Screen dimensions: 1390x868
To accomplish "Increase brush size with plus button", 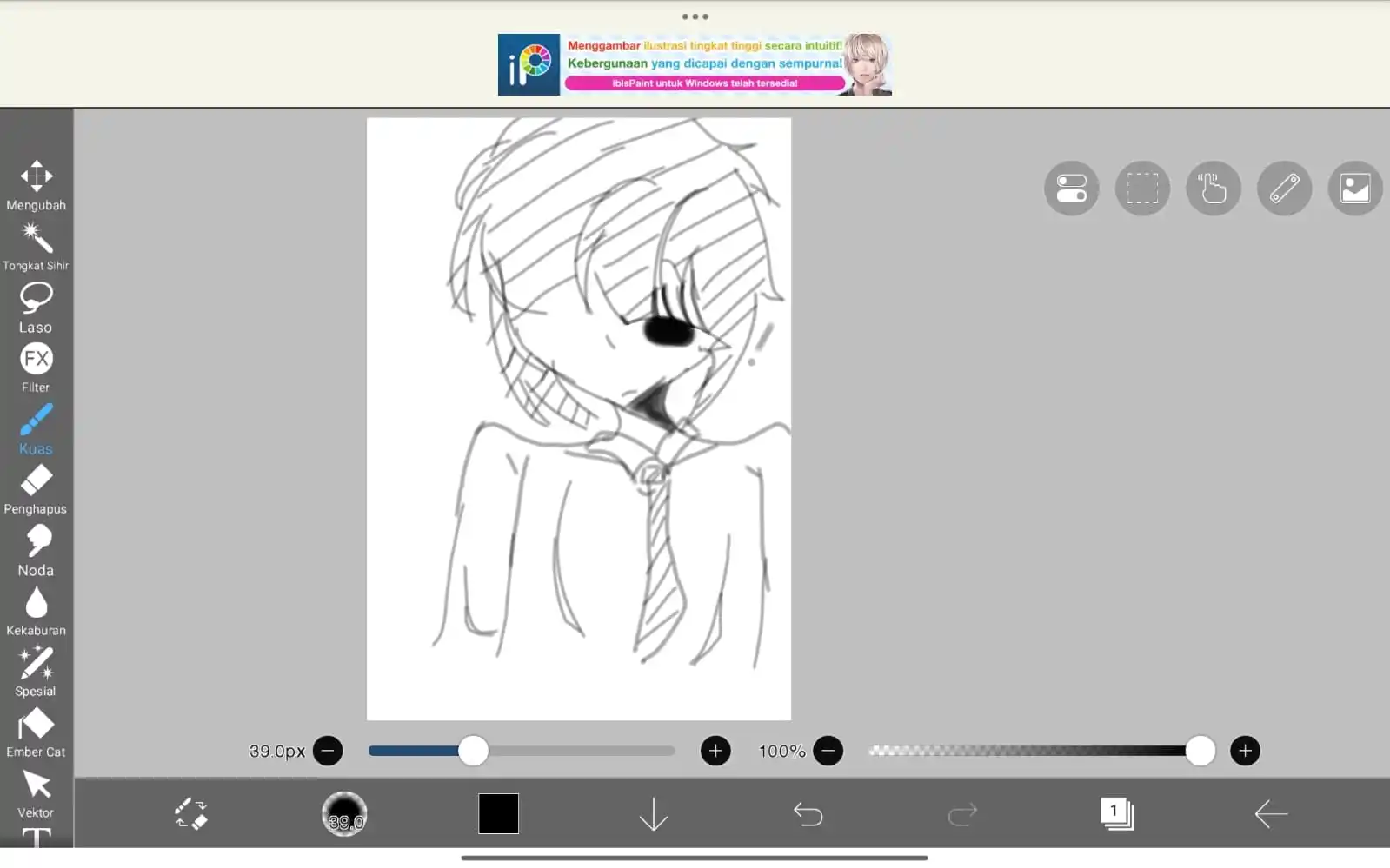I will (715, 751).
